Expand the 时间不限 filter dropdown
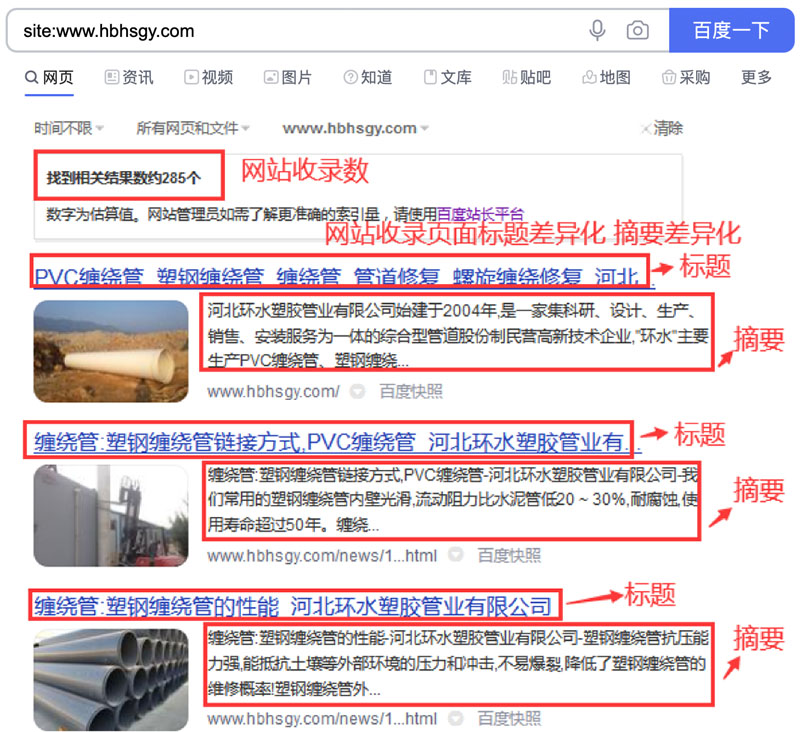The height and width of the screenshot is (732, 800). point(68,128)
